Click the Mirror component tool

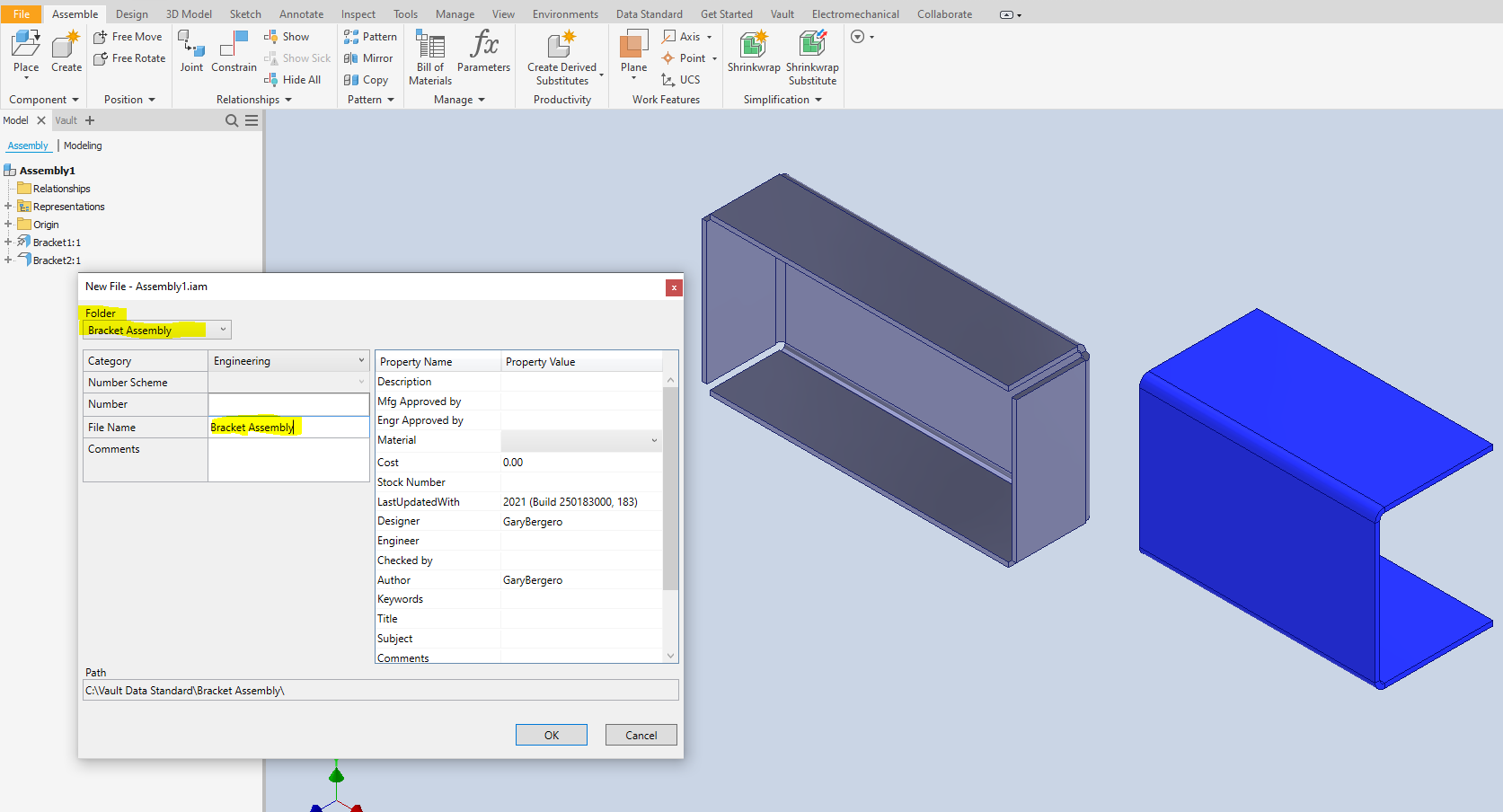tap(368, 58)
